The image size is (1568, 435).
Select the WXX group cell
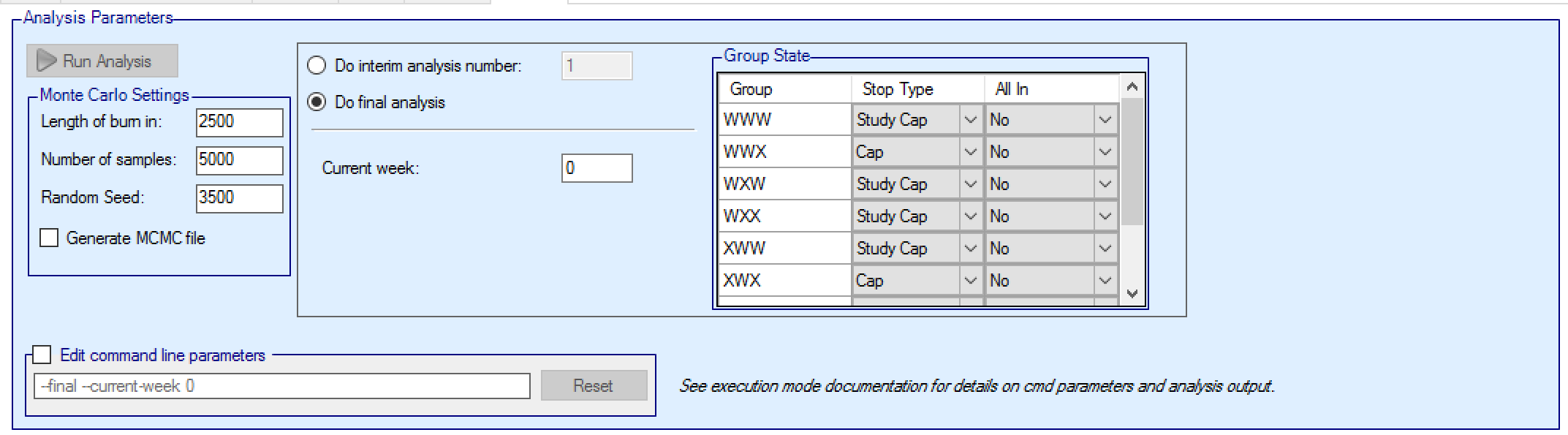click(x=784, y=216)
